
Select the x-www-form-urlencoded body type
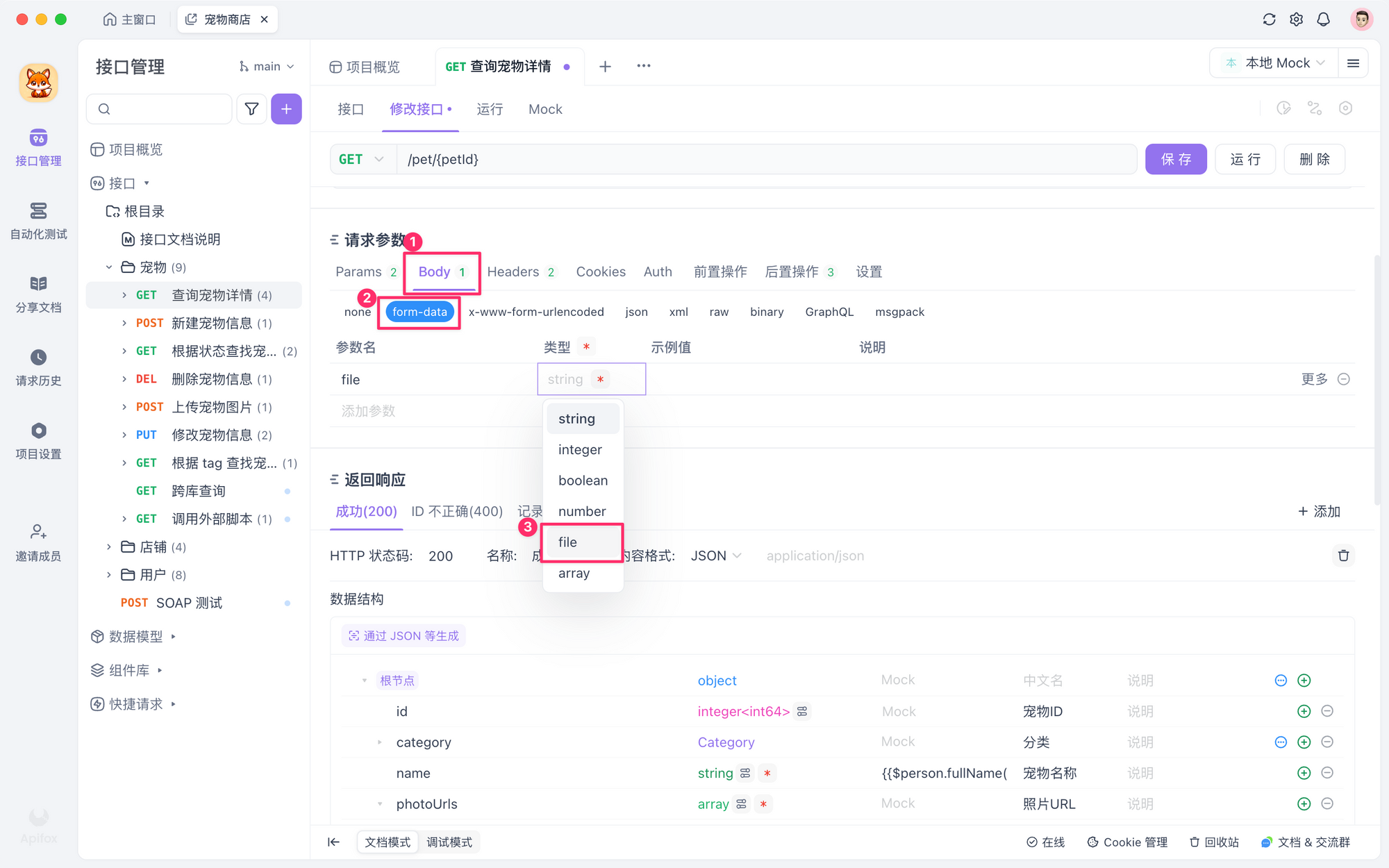click(536, 312)
